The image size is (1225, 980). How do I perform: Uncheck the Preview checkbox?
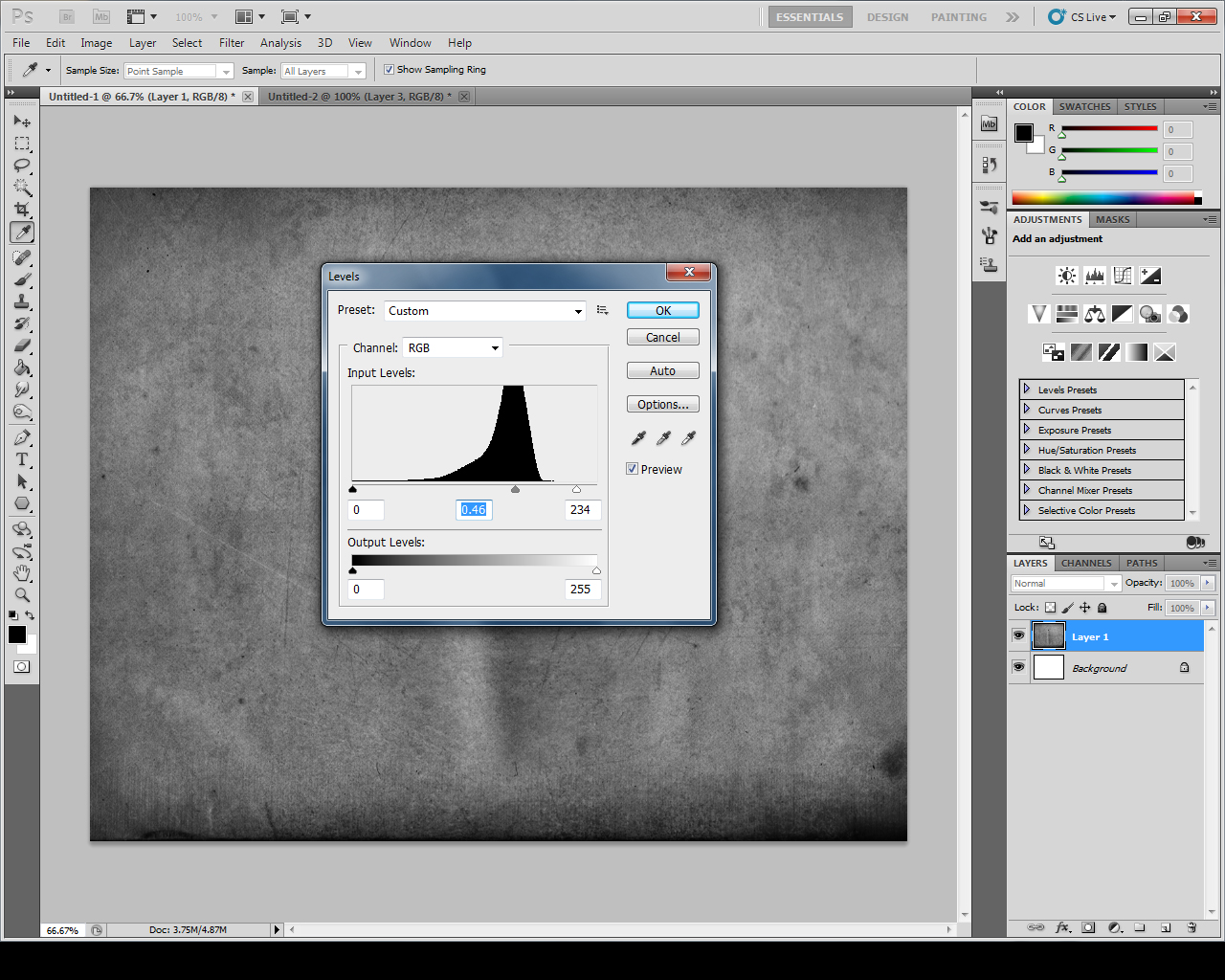pos(632,469)
